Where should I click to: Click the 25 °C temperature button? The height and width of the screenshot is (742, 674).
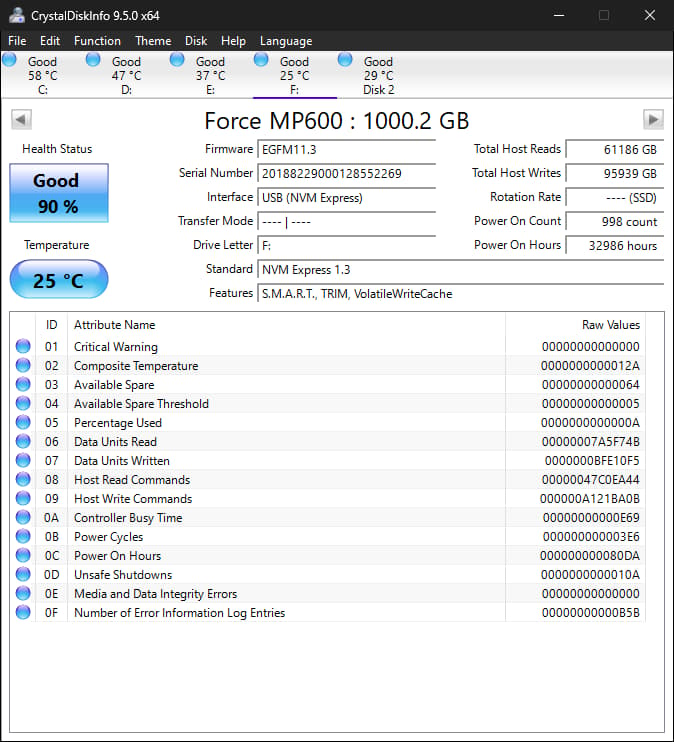pos(59,280)
